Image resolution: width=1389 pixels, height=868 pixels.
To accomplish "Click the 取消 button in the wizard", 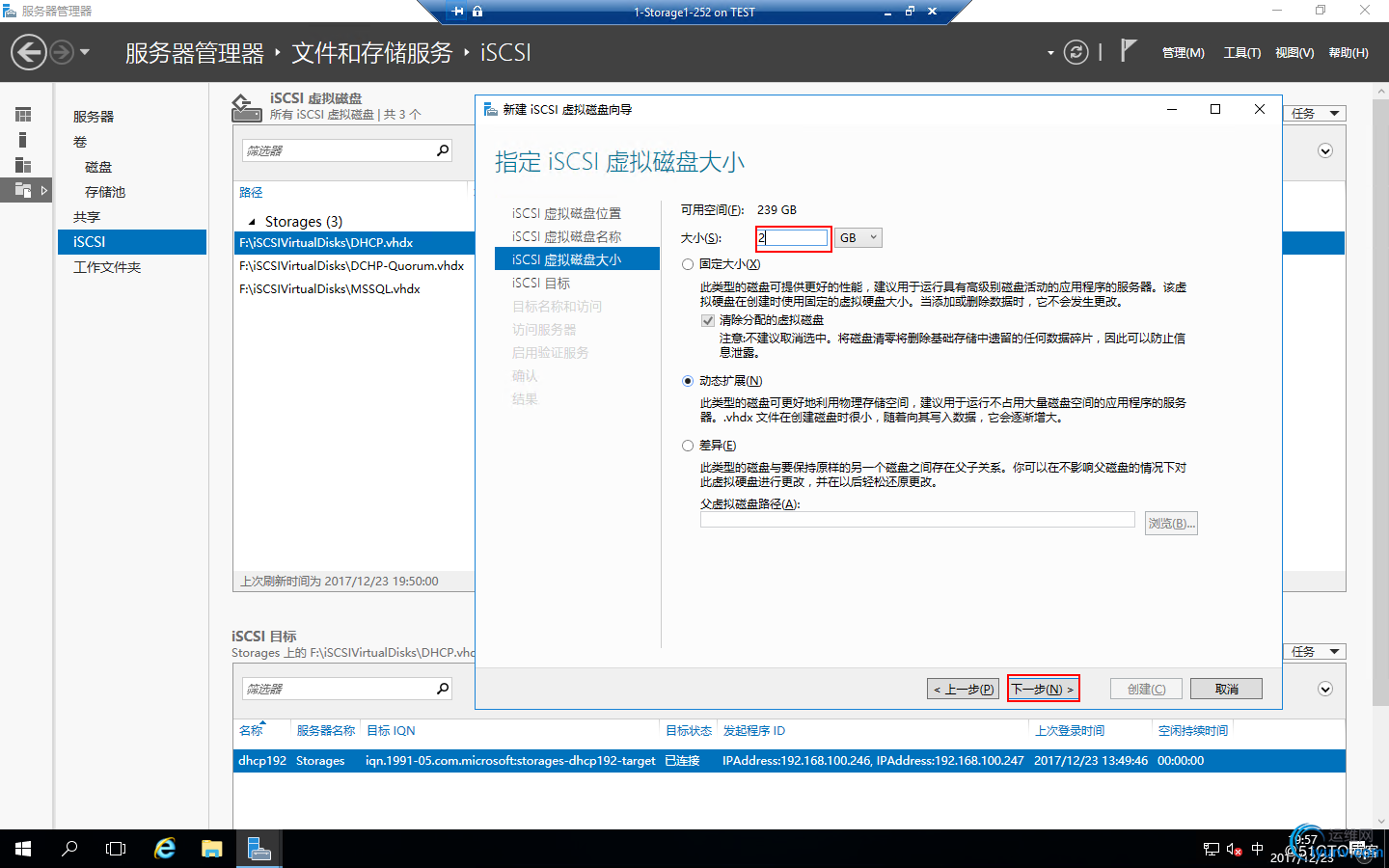I will 1226,689.
